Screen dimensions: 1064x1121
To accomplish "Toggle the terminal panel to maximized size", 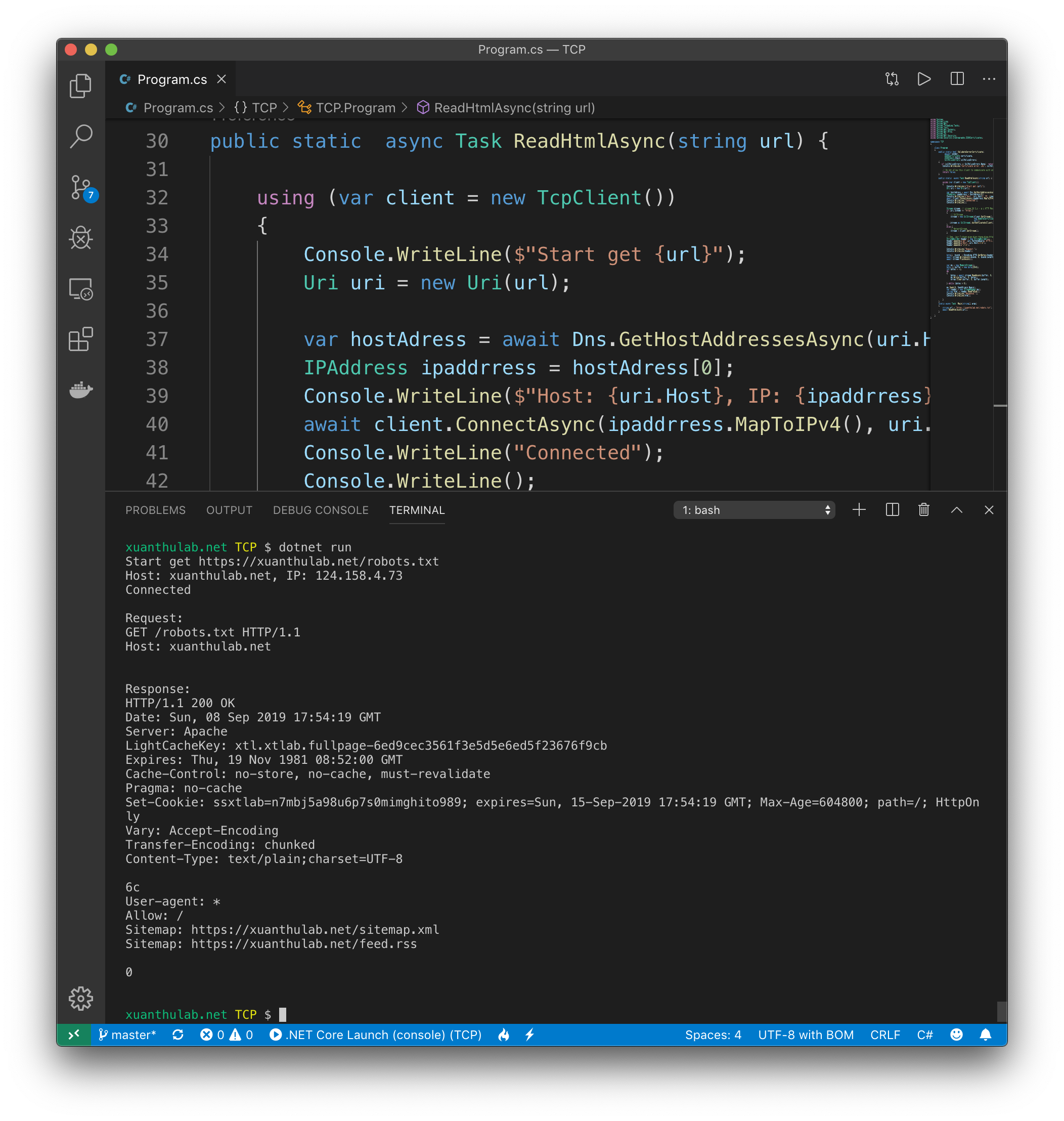I will point(956,510).
